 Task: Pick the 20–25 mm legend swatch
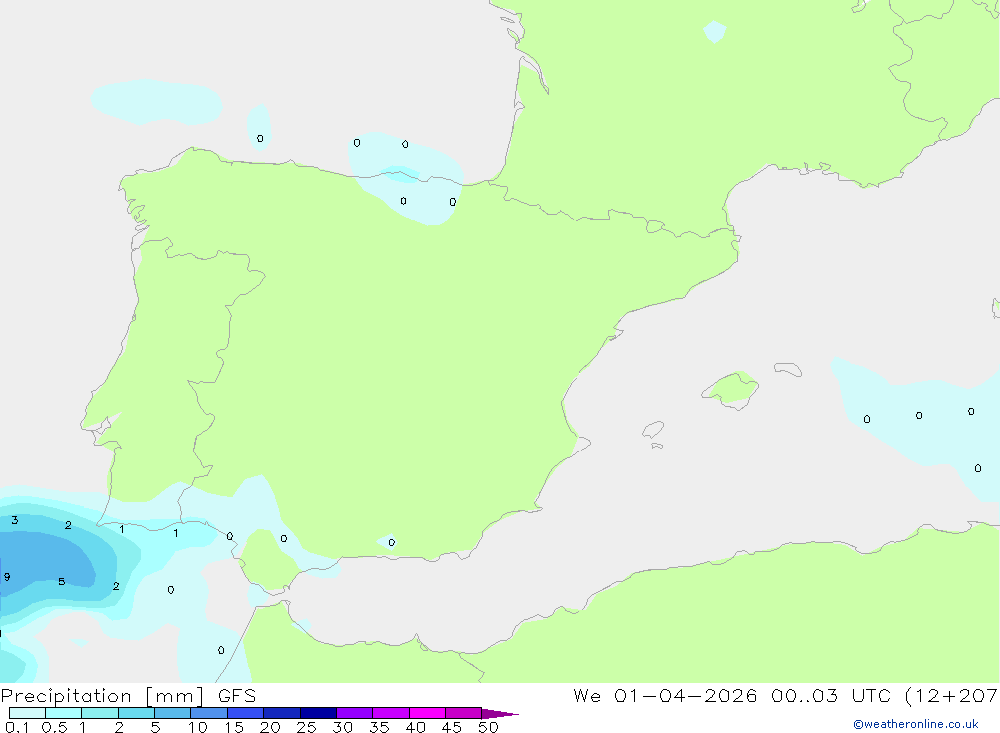point(281,713)
